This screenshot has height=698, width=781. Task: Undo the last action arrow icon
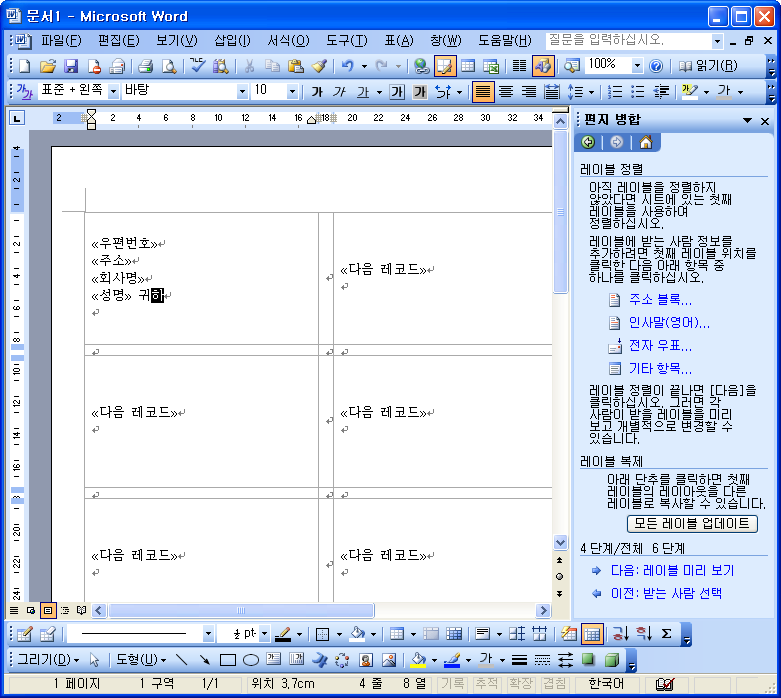(x=348, y=66)
